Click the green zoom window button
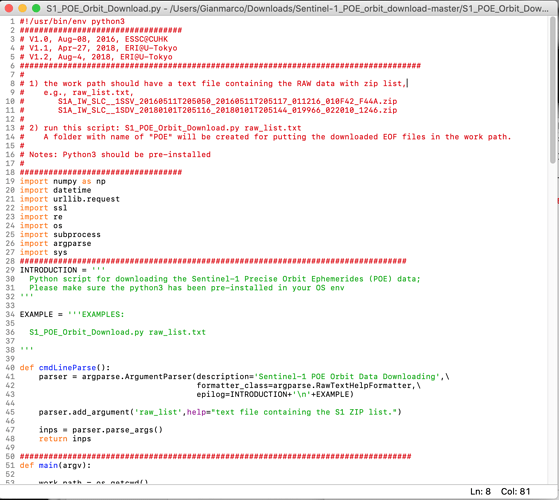 click(x=36, y=8)
